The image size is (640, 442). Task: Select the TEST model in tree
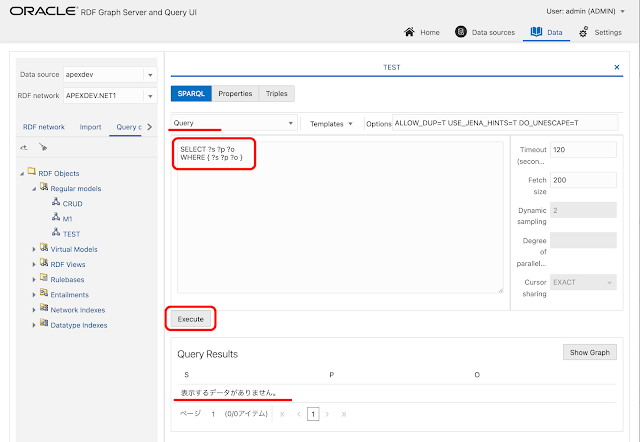(71, 234)
